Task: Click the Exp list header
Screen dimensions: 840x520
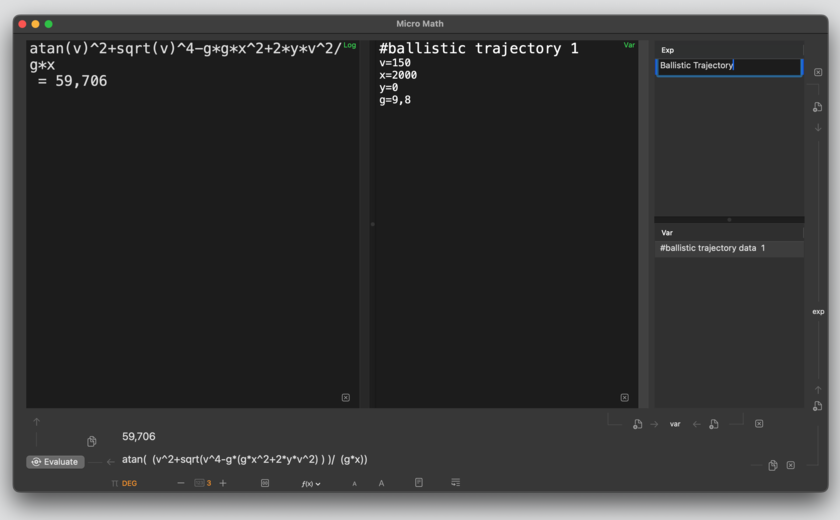Action: tap(729, 50)
